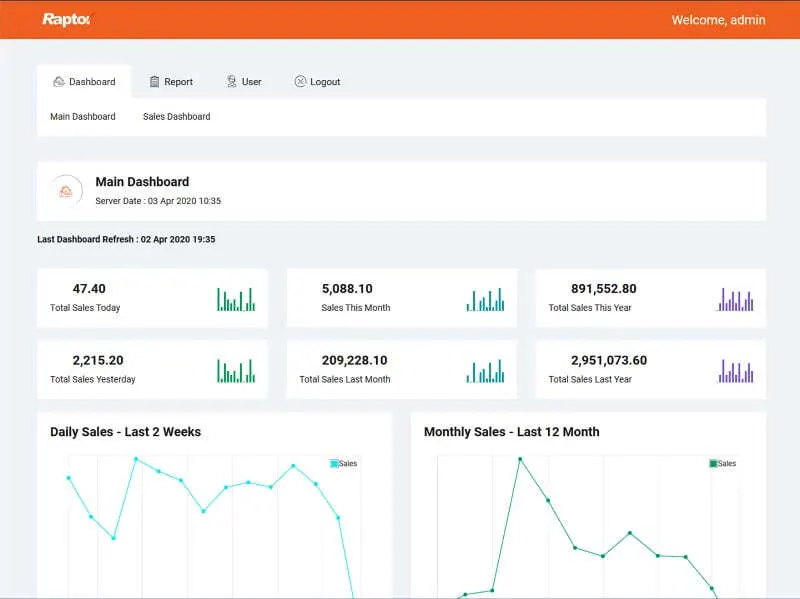
Task: Select the 891,552.80 Total Sales This Year value
Action: pyautogui.click(x=603, y=289)
